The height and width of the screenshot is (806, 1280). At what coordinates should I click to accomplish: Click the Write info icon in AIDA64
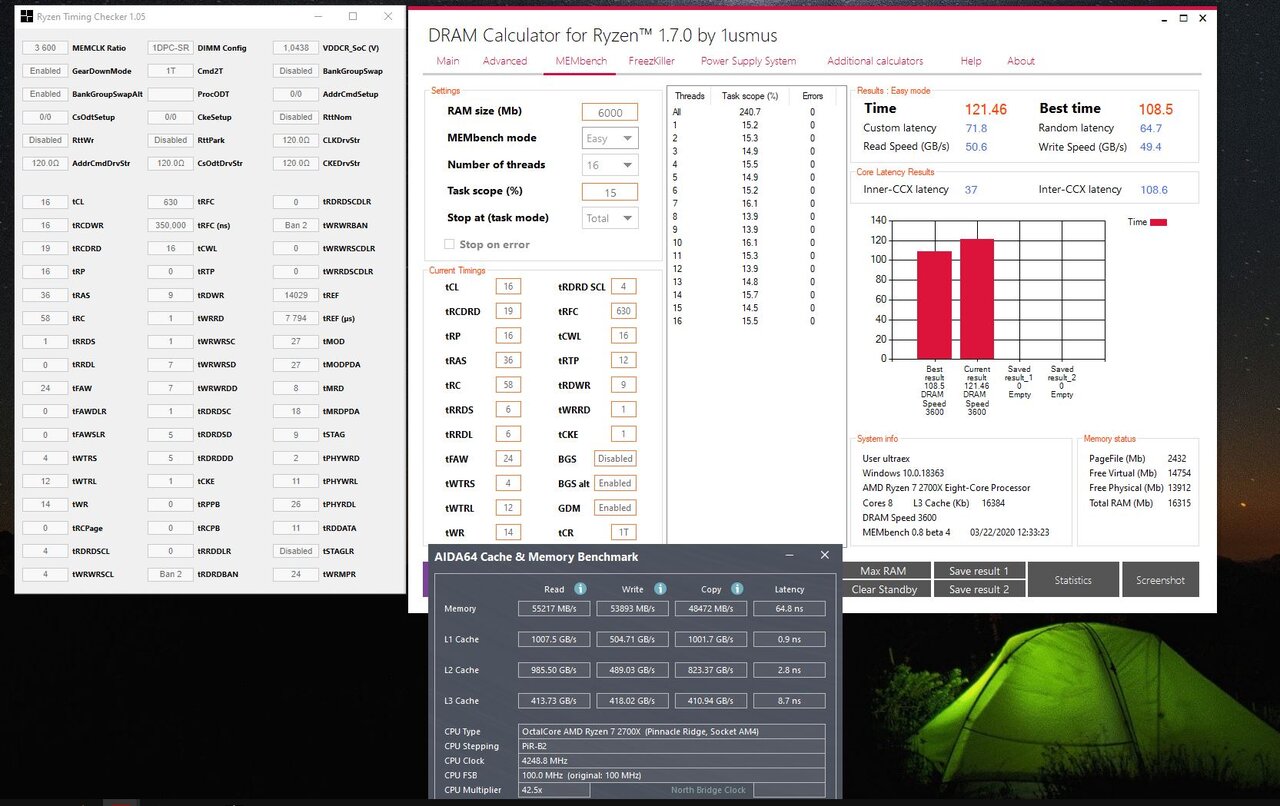(x=660, y=589)
